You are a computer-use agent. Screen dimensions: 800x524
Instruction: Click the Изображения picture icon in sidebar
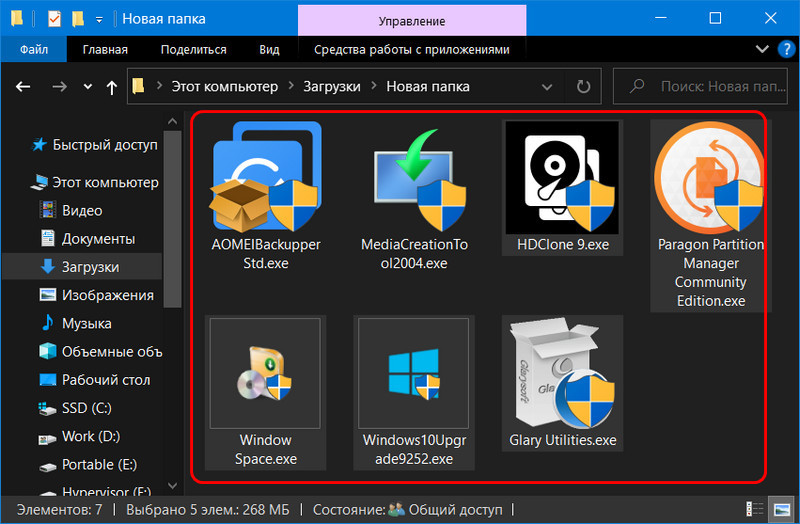pyautogui.click(x=47, y=294)
